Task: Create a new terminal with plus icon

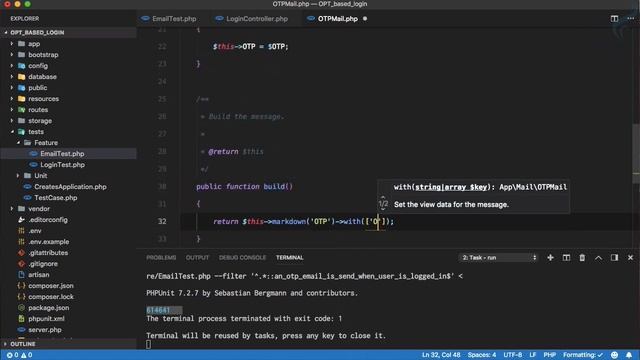Action: click(550, 258)
